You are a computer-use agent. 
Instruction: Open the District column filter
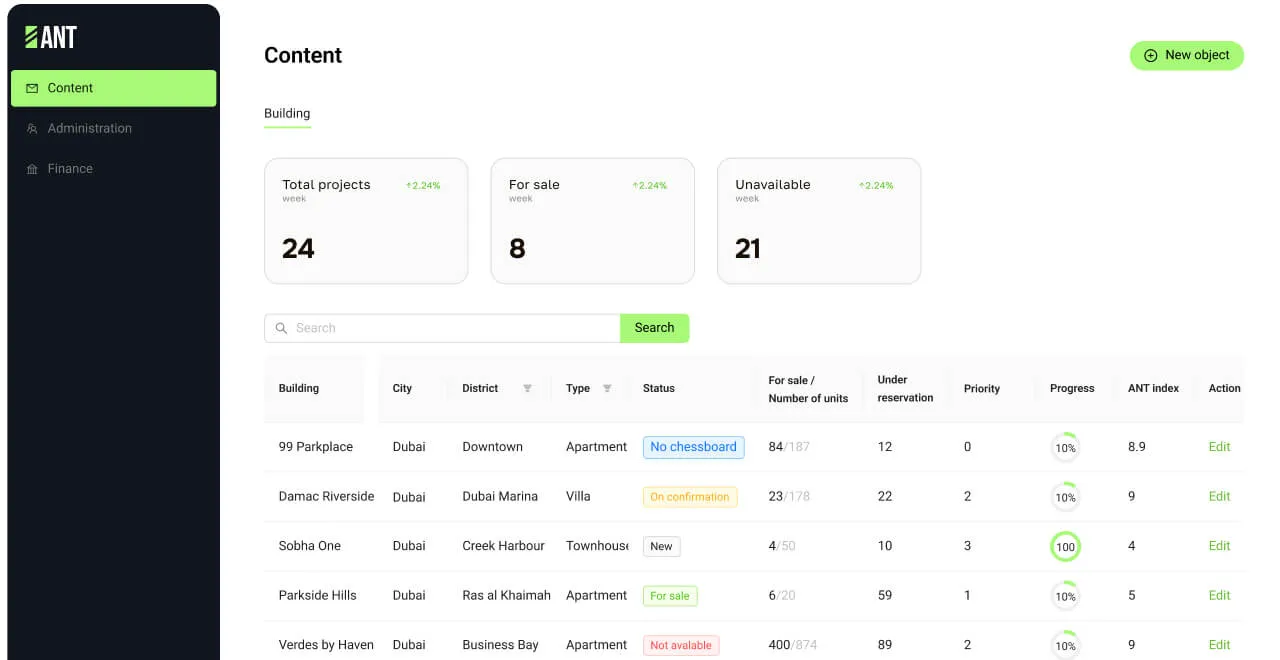pyautogui.click(x=527, y=388)
